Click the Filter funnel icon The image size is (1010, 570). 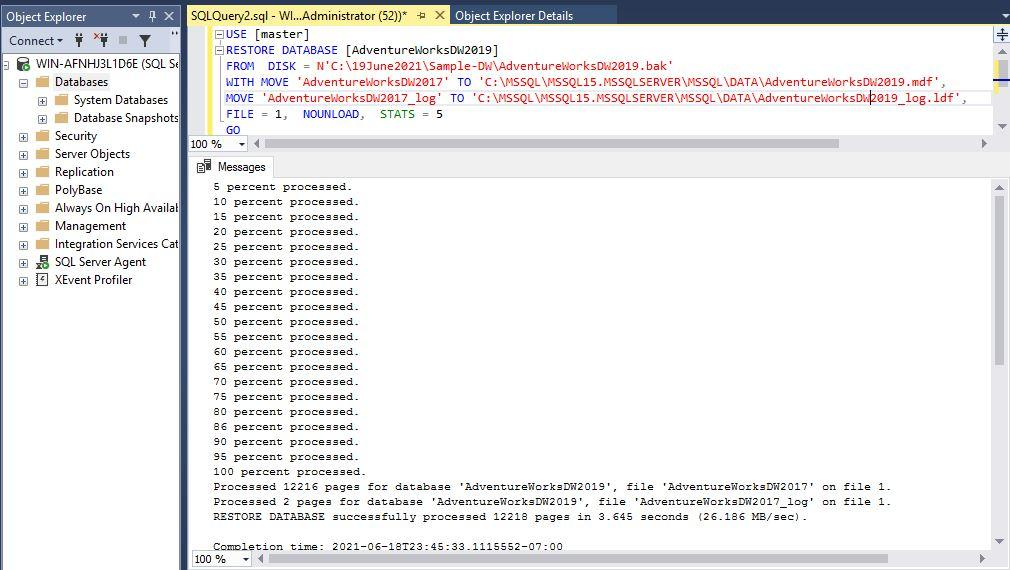click(x=145, y=41)
